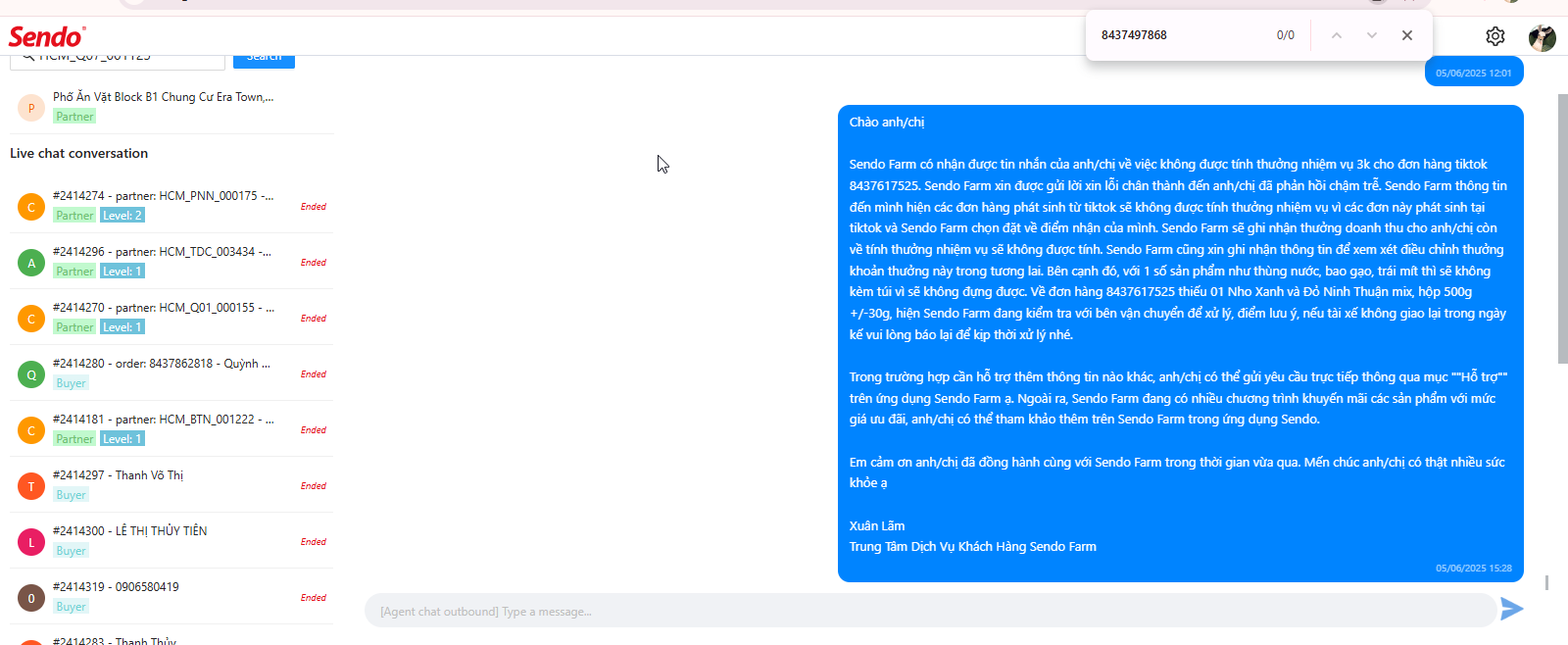Image resolution: width=1568 pixels, height=645 pixels.
Task: Click timestamp 05/06/2025 15:28
Action: pyautogui.click(x=1474, y=569)
